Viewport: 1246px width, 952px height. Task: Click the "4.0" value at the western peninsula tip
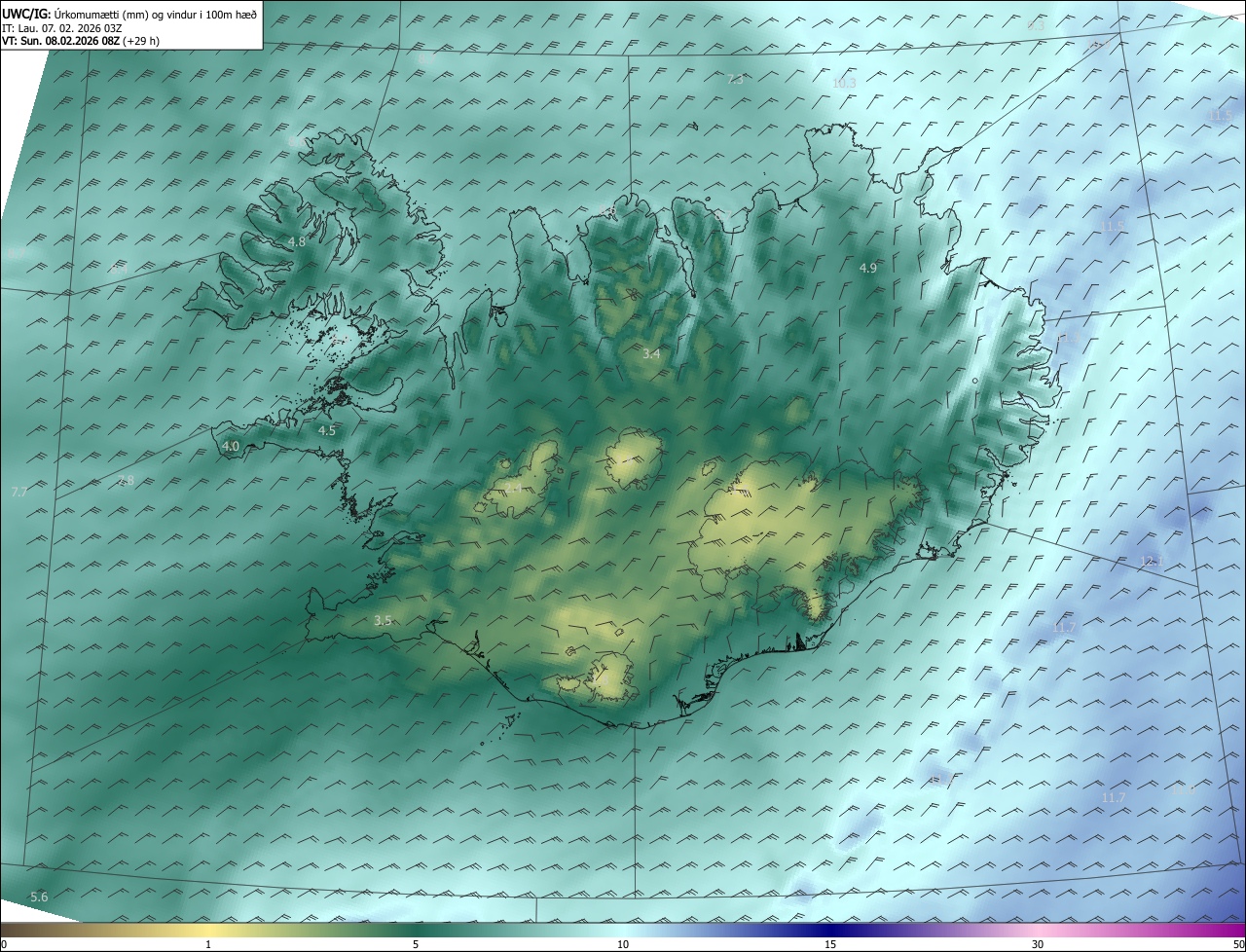tap(231, 447)
